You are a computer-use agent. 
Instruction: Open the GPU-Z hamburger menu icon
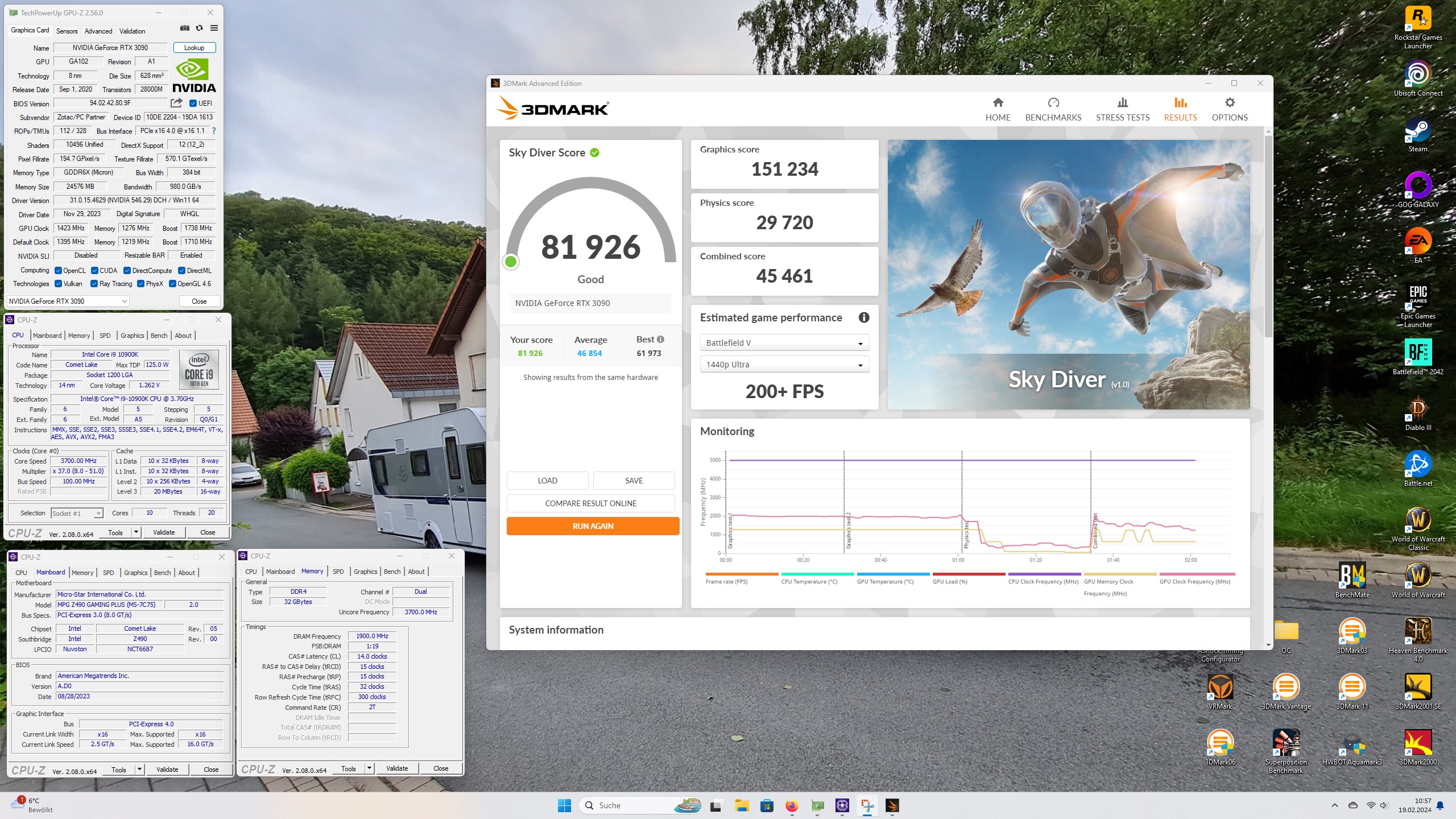[x=214, y=28]
